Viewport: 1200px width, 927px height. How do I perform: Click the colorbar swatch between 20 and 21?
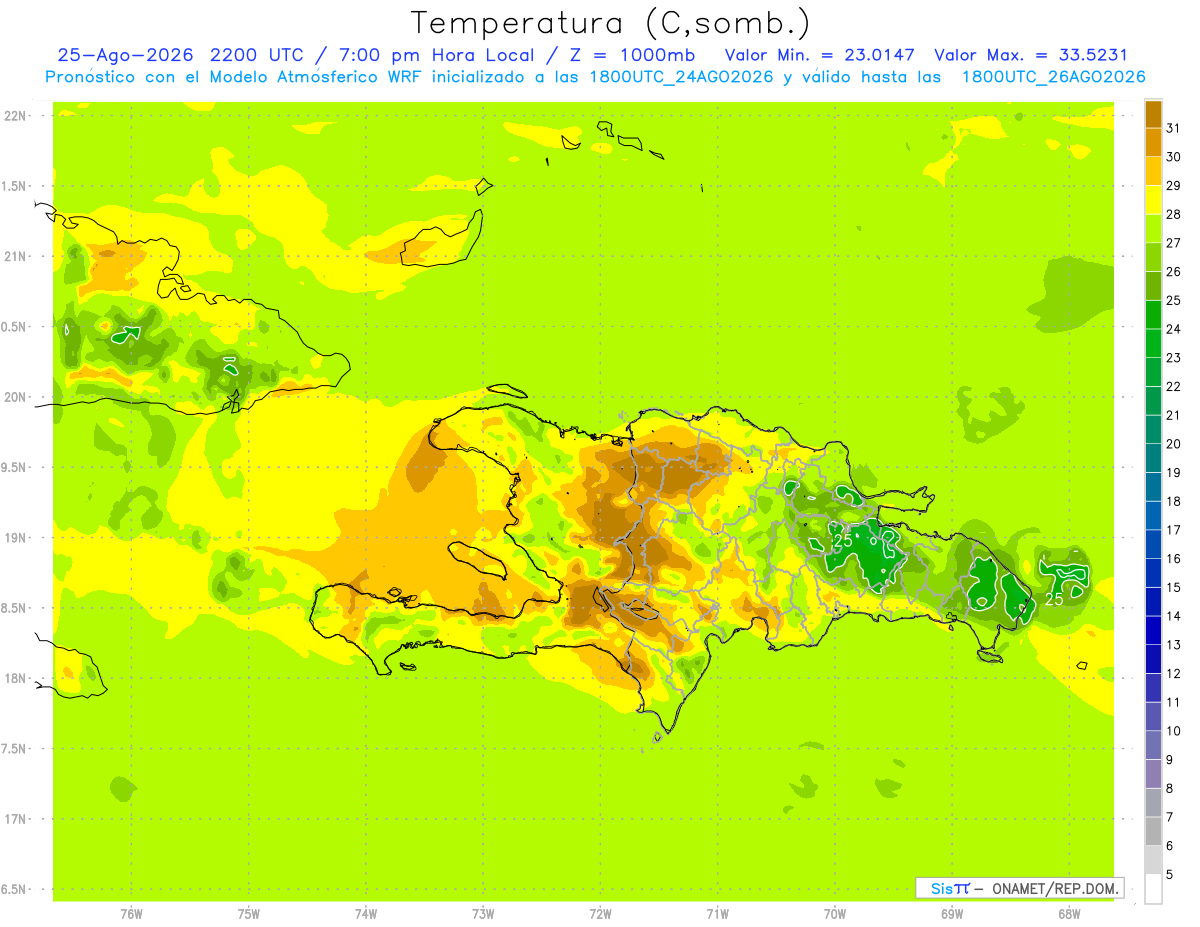(x=1153, y=429)
